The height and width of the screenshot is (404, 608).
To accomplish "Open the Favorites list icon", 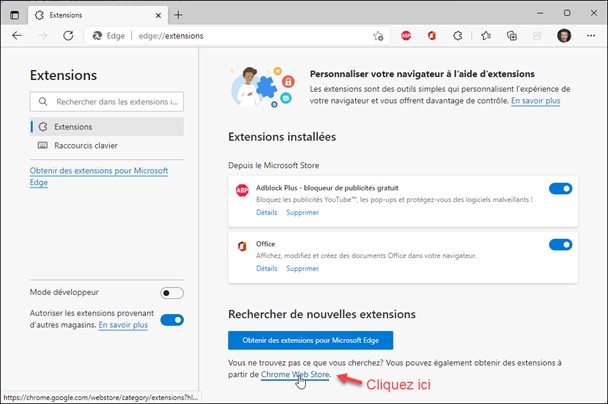I will tap(486, 36).
